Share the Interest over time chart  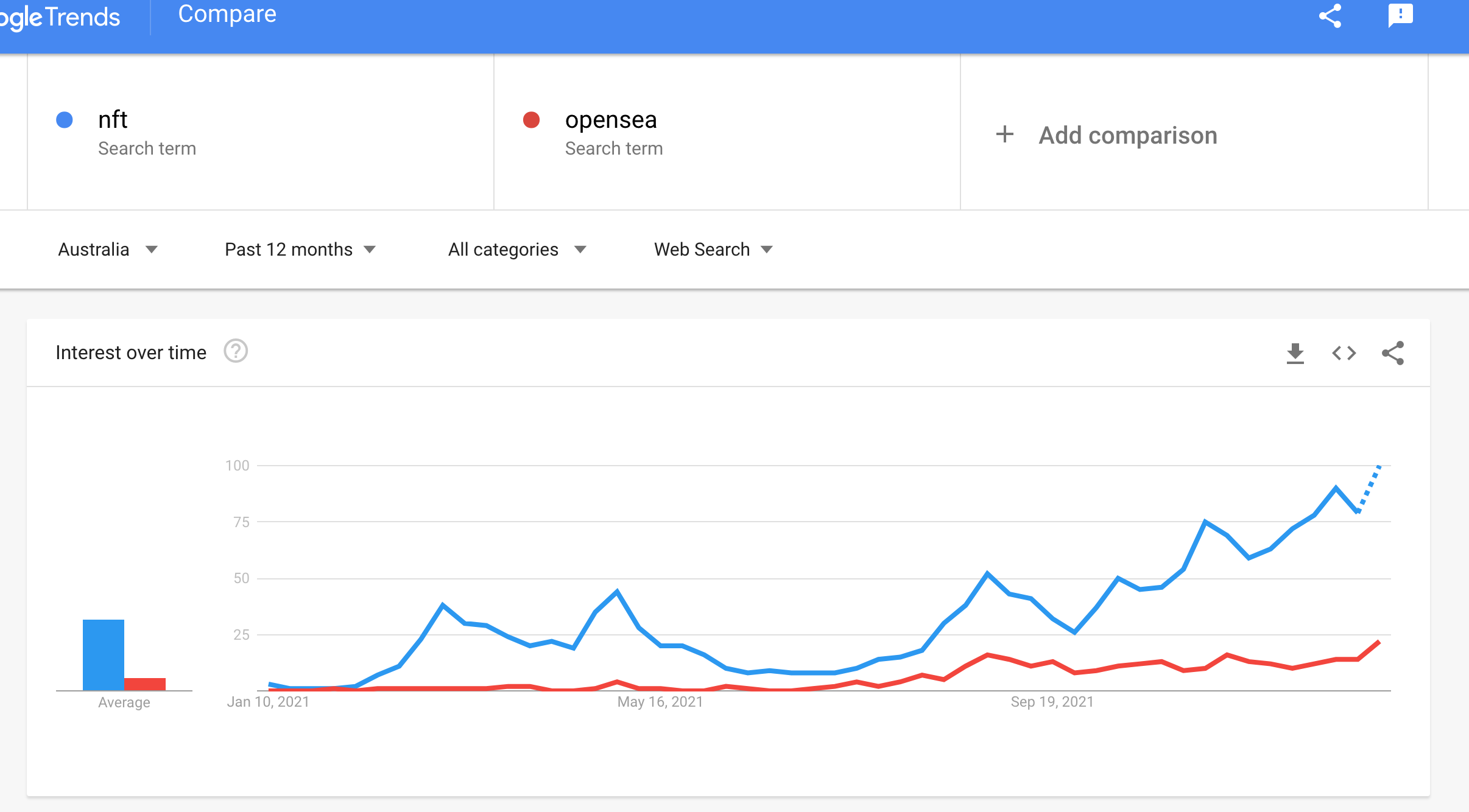(1393, 353)
